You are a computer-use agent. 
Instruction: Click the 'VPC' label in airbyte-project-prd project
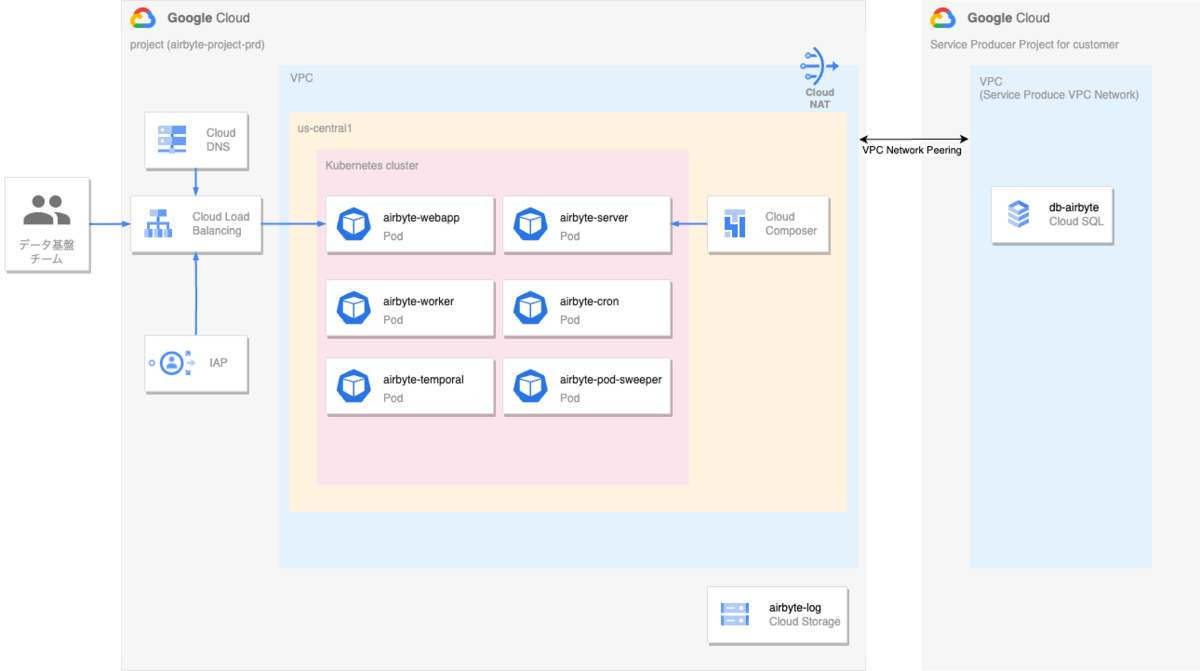pyautogui.click(x=301, y=77)
